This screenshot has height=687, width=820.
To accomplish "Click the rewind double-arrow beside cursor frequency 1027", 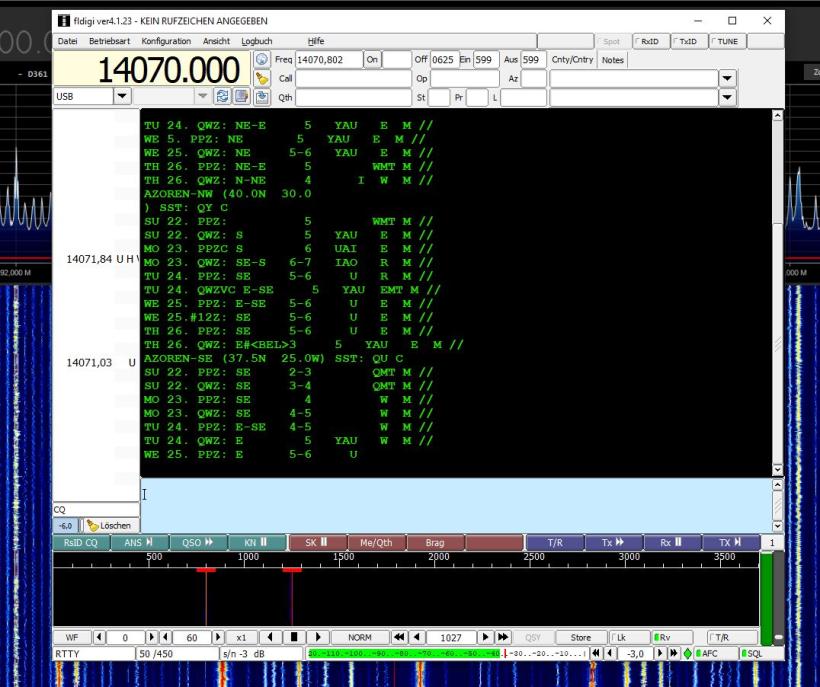I will pyautogui.click(x=397, y=637).
